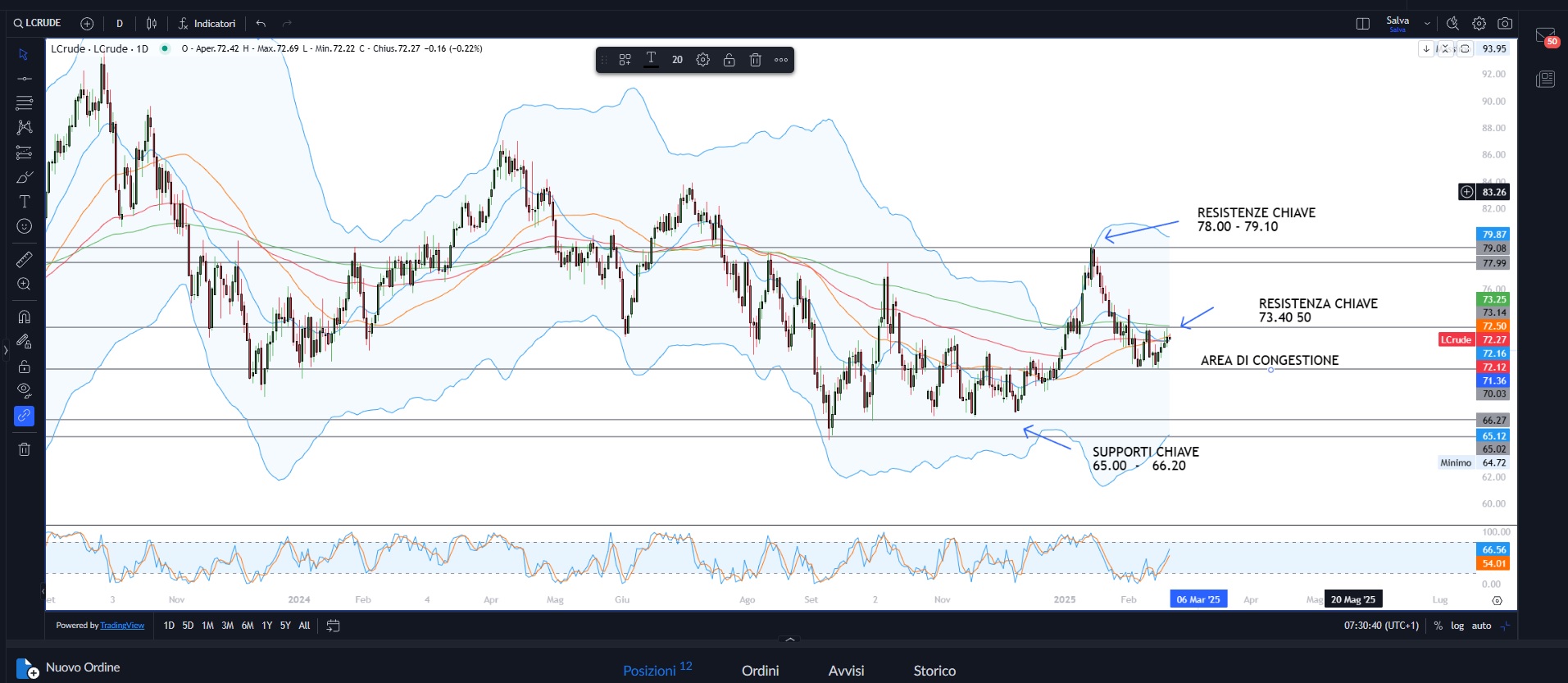Open the D timeframe interval selector
This screenshot has height=683, width=1568.
click(120, 24)
